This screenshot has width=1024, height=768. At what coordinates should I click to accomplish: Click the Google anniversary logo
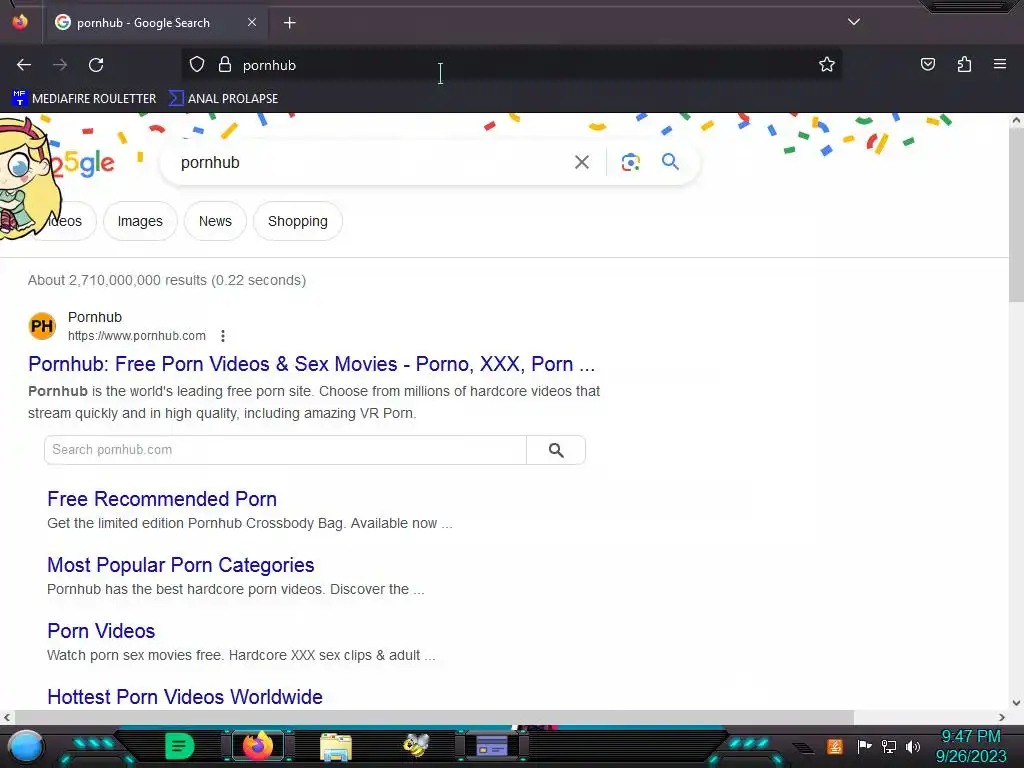coord(82,163)
